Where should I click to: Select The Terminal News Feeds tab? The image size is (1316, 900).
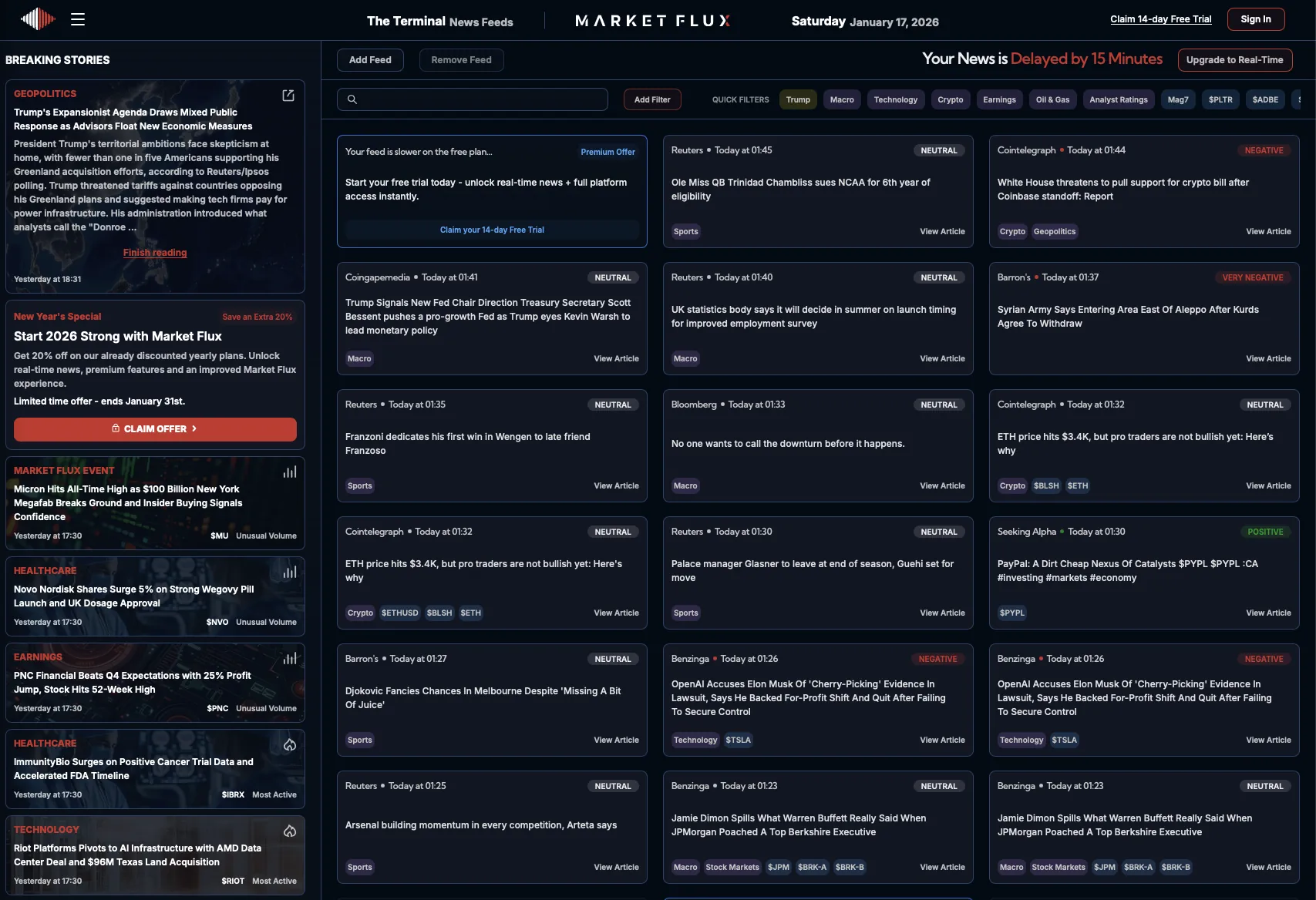(439, 22)
